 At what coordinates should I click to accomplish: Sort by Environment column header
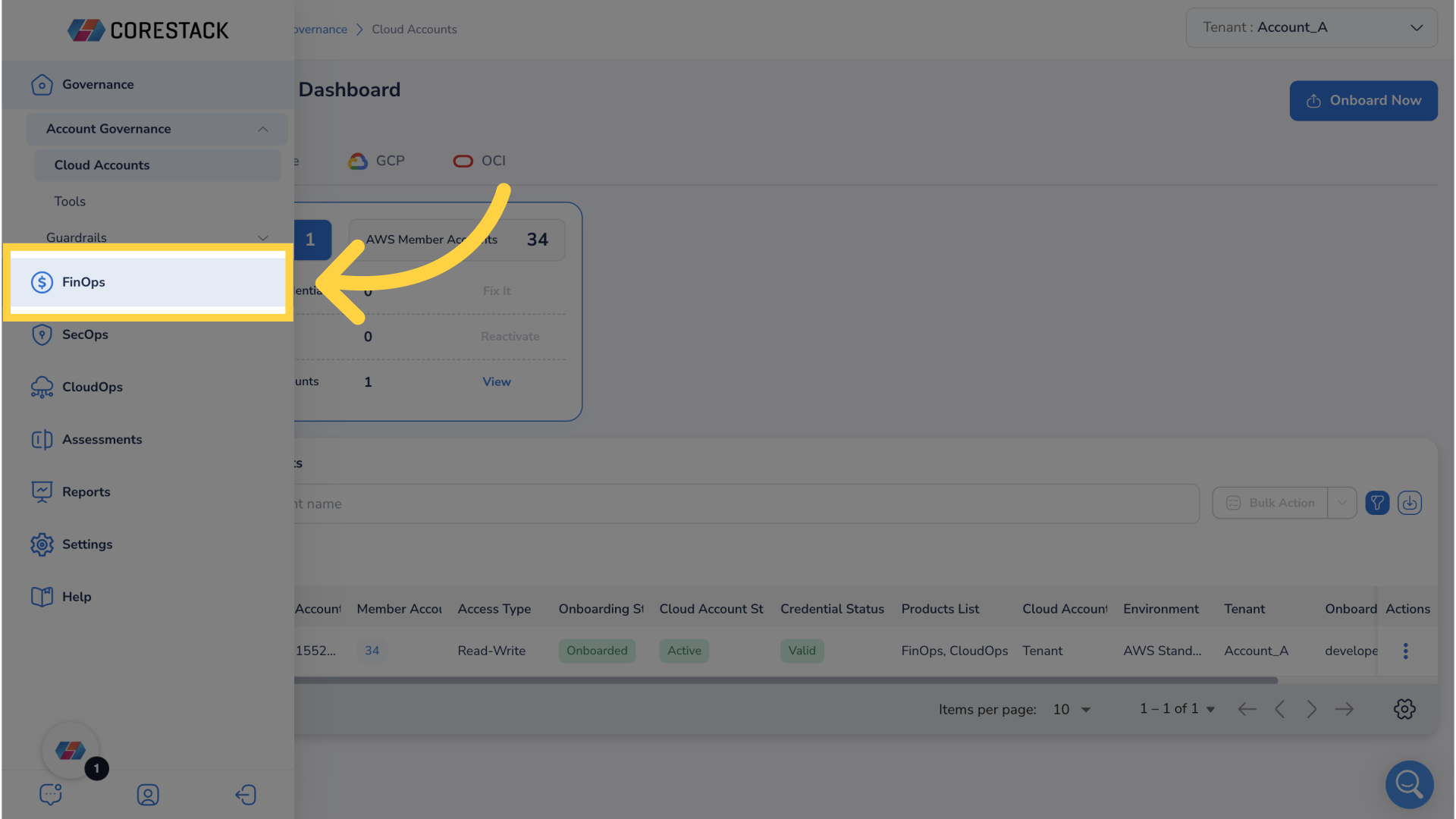click(x=1160, y=609)
